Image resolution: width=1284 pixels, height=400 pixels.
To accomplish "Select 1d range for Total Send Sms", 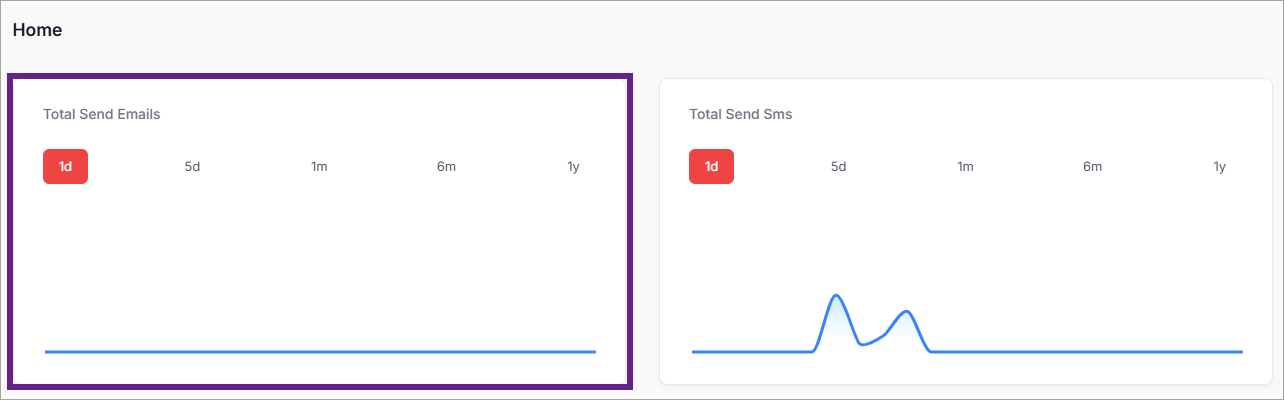I will tap(711, 167).
